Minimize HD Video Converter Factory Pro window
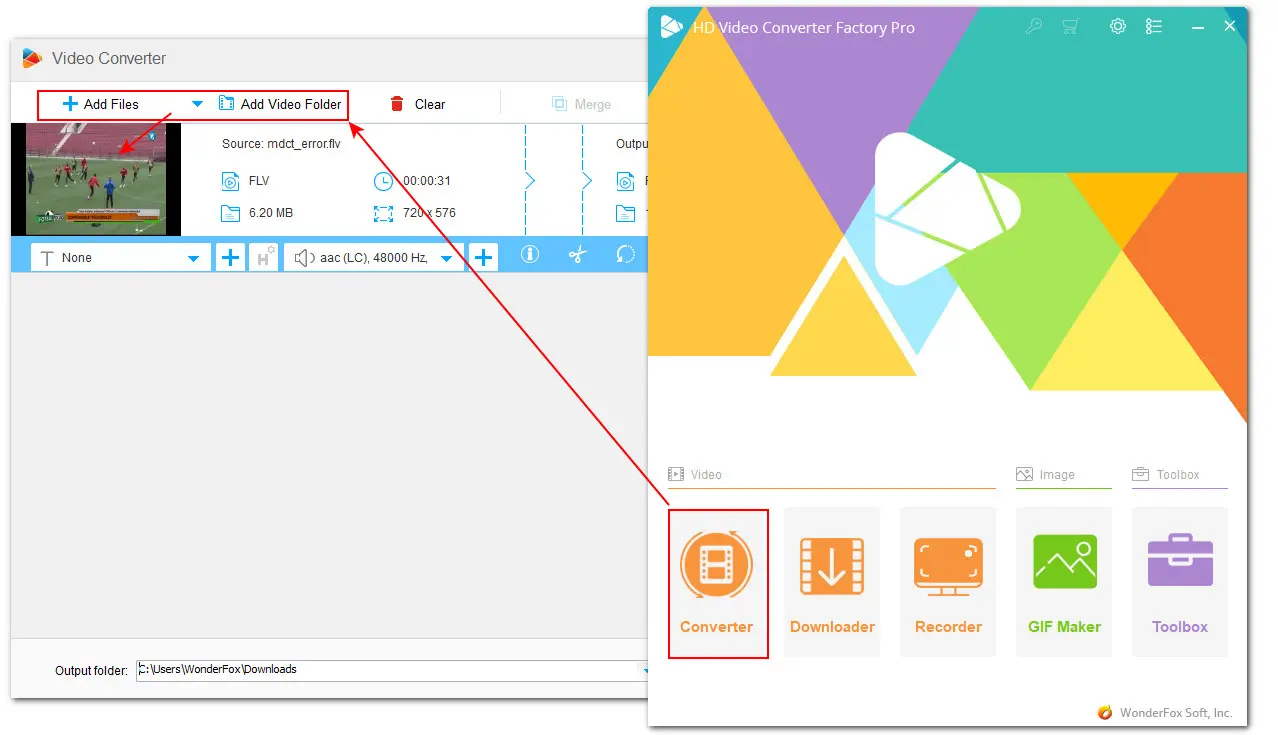The width and height of the screenshot is (1278, 735). point(1198,27)
